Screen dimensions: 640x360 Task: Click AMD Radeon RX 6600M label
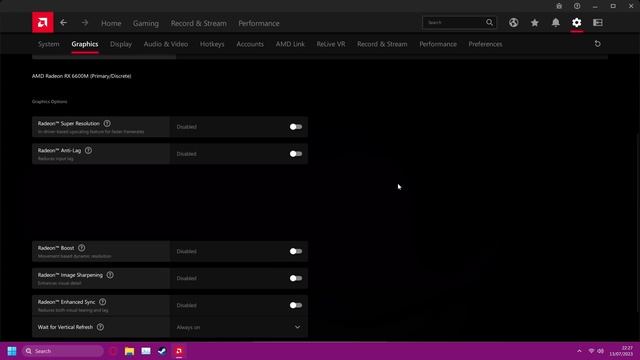pos(82,76)
